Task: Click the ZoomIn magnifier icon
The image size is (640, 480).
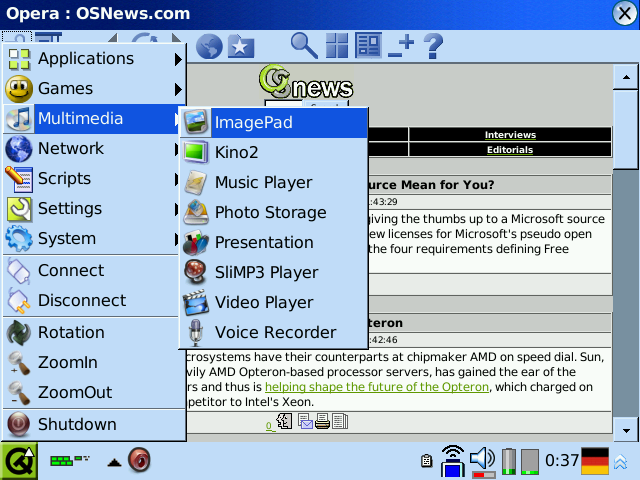Action: coord(19,363)
